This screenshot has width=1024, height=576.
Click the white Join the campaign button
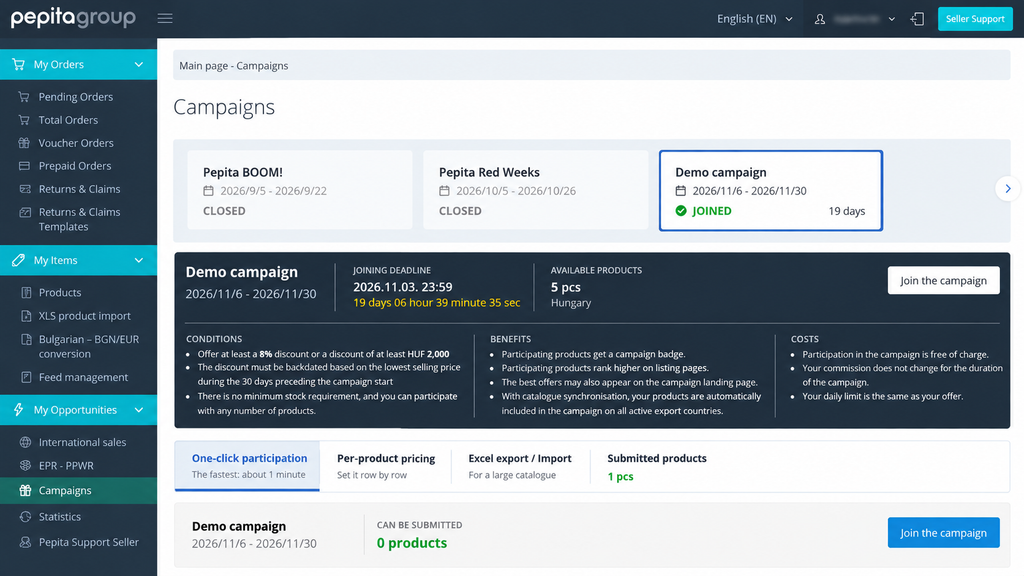[x=943, y=280]
